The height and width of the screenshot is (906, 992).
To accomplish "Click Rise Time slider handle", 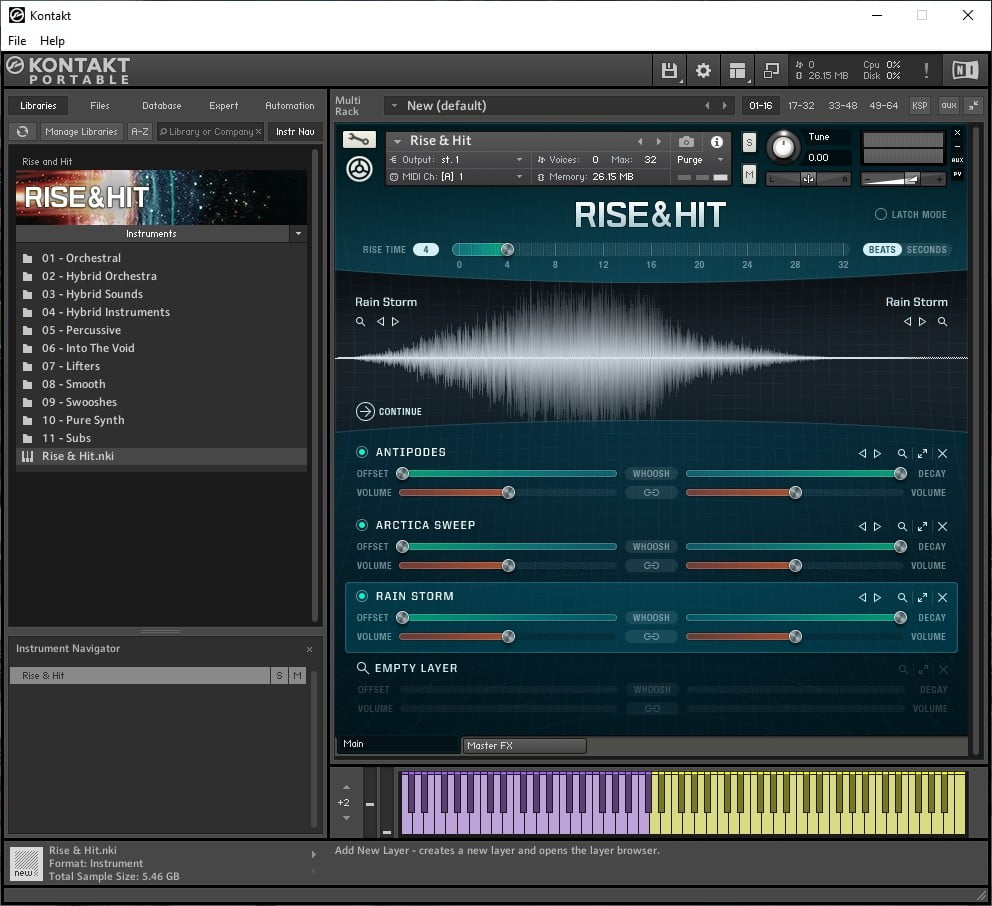I will pos(507,249).
